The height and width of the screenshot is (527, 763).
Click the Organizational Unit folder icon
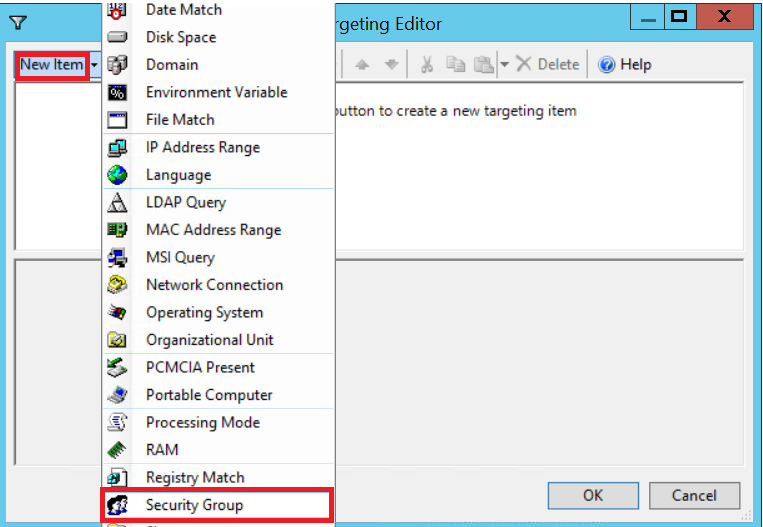117,340
